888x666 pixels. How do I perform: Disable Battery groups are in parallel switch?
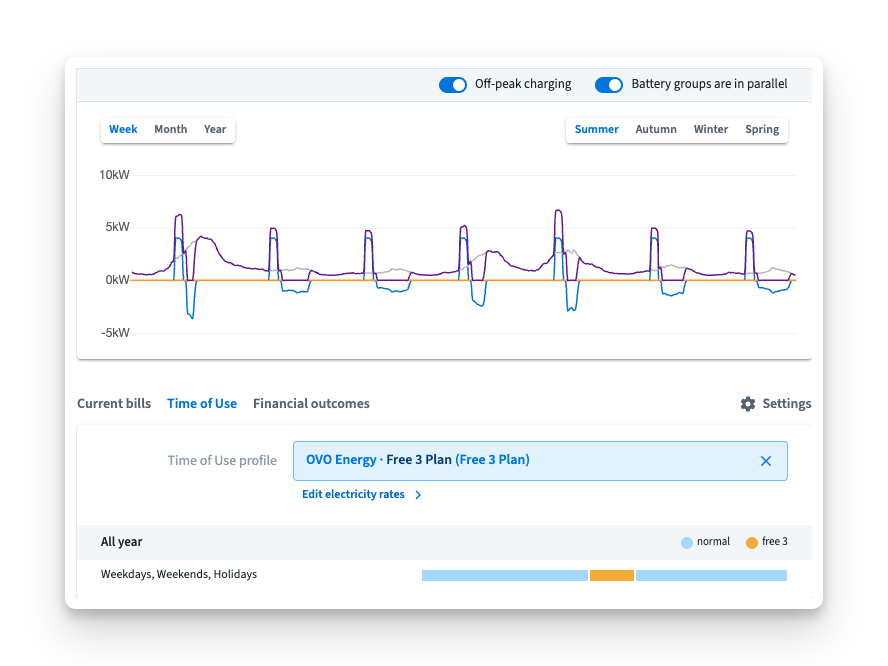[609, 85]
